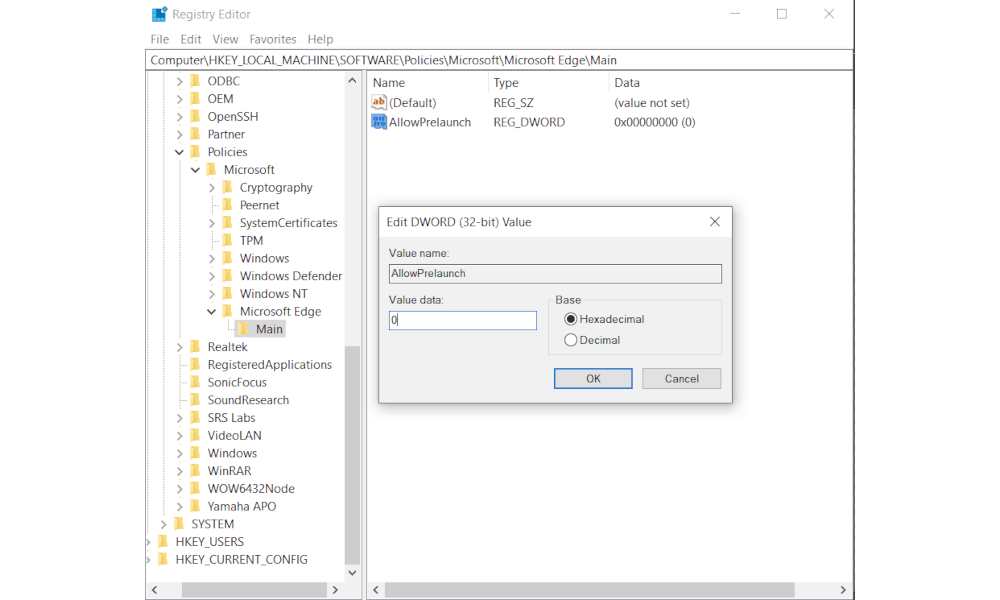Click the Value name field showing AllowPrelaunch

click(x=555, y=274)
